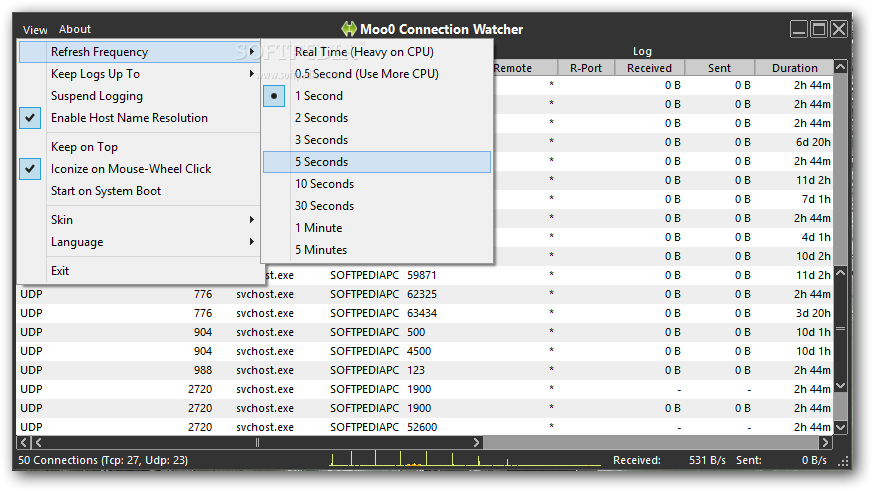Select the row with local port 62325

(x=425, y=294)
